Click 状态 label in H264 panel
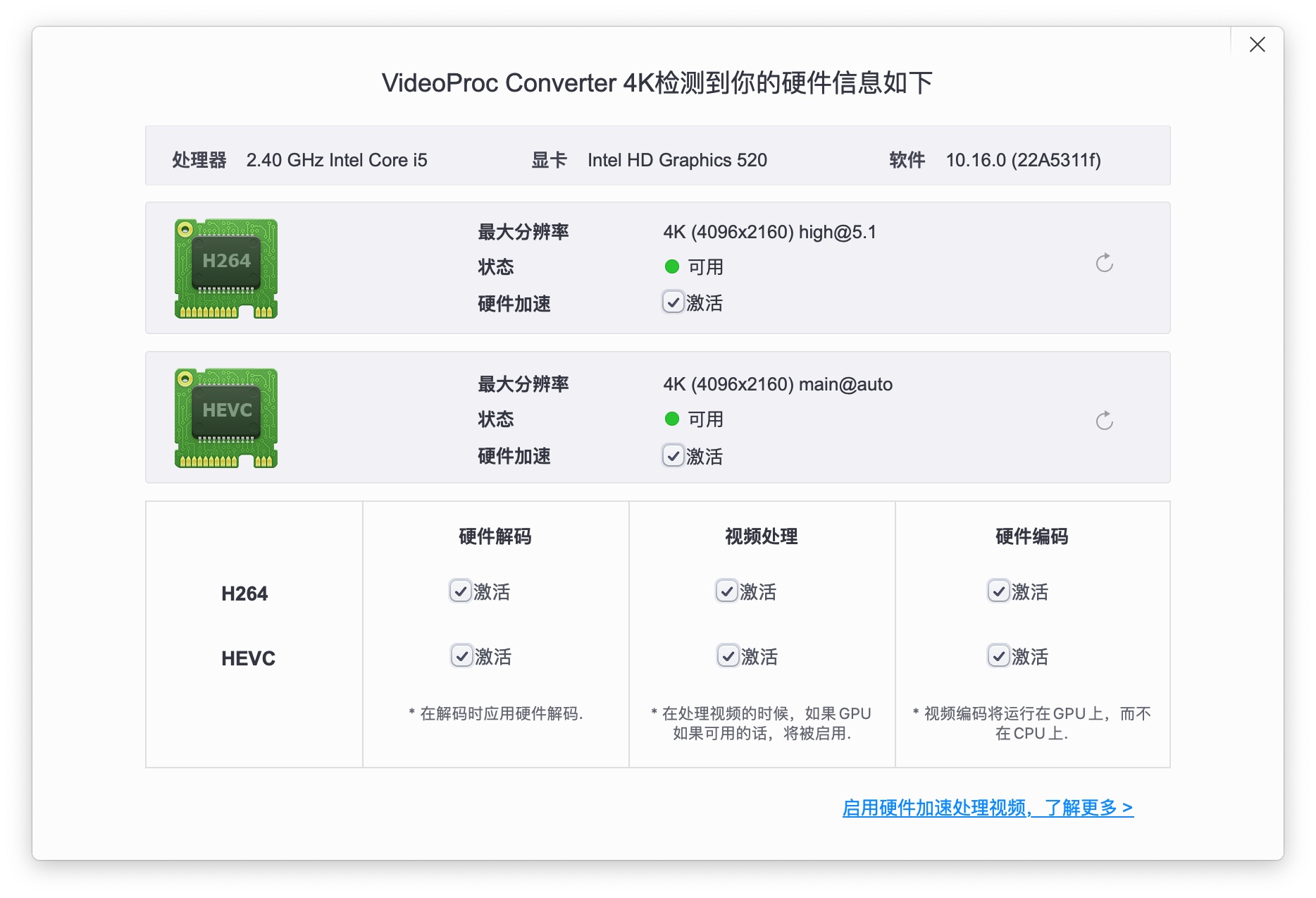The image size is (1316, 898). (495, 267)
